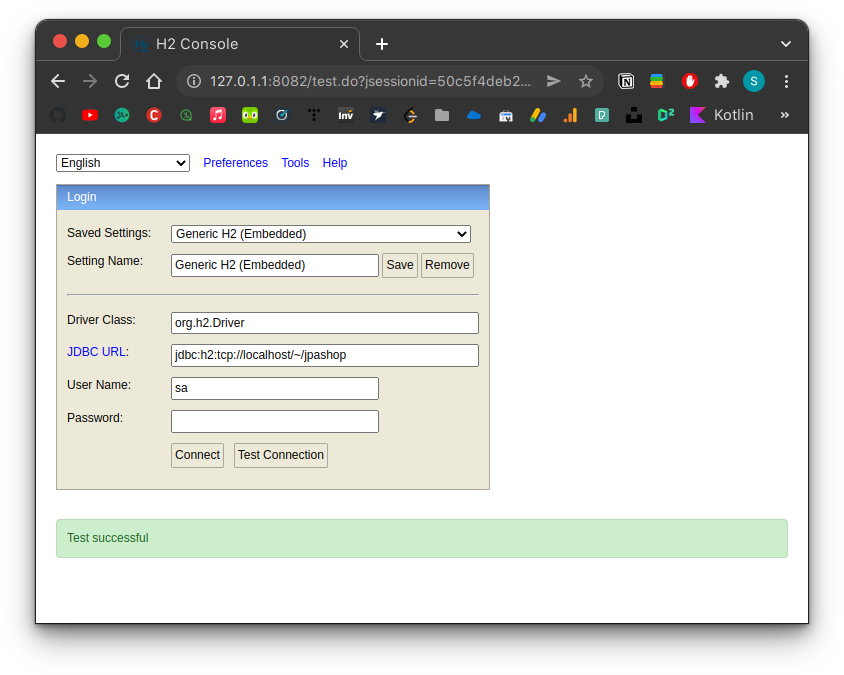Viewport: 844px width, 675px height.
Task: Focus the JDBC URL input field
Action: click(x=325, y=355)
